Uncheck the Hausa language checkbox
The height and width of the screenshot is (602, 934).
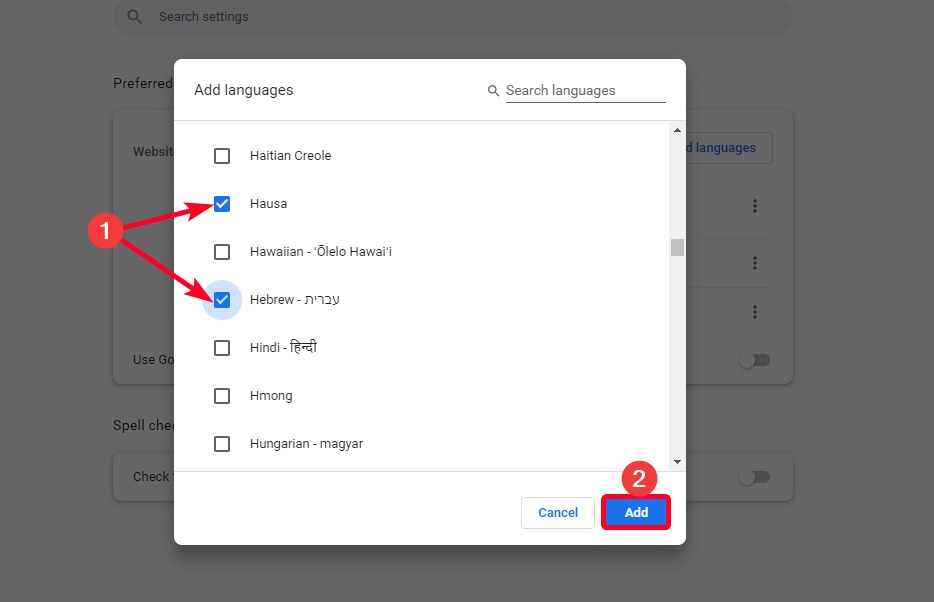point(221,203)
